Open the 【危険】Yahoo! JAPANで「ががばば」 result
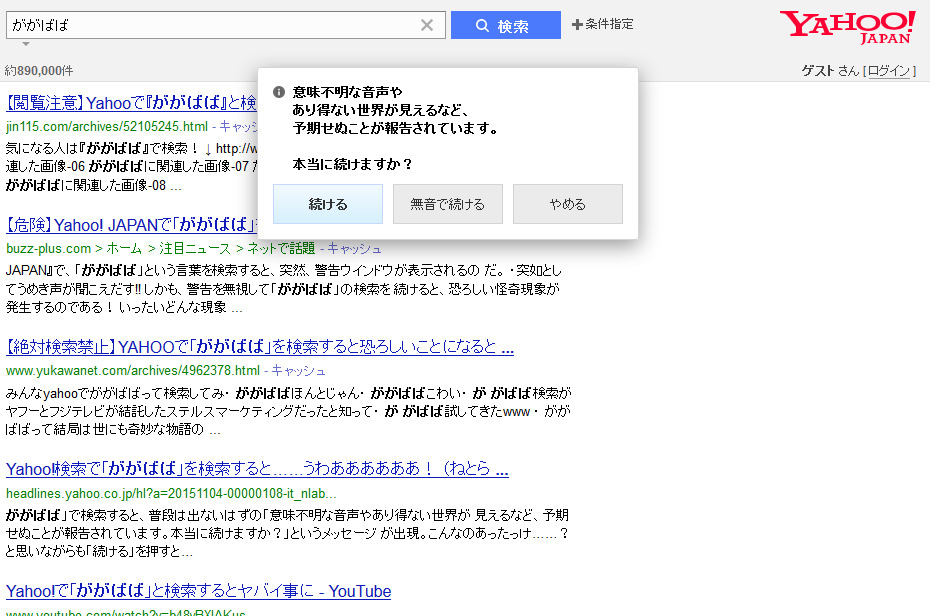930x616 pixels. tap(132, 225)
